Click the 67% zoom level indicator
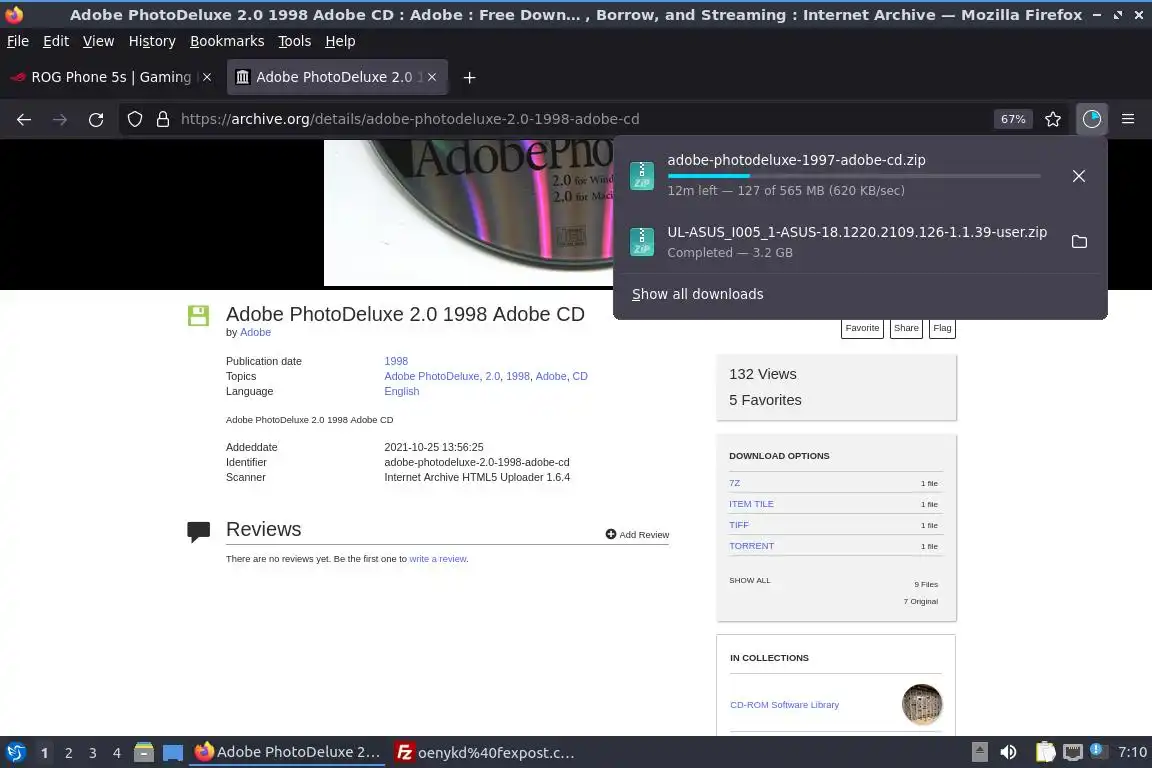The image size is (1152, 768). (x=1012, y=119)
